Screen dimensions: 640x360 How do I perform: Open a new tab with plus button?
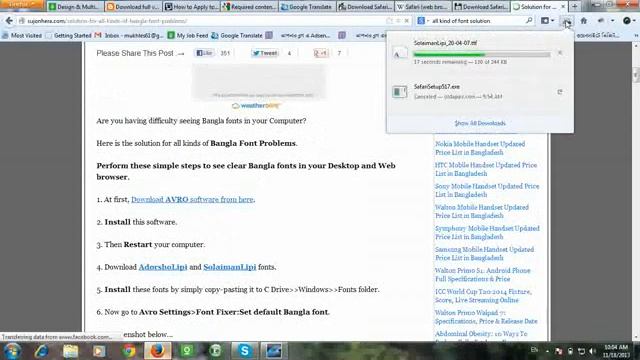(x=575, y=7)
